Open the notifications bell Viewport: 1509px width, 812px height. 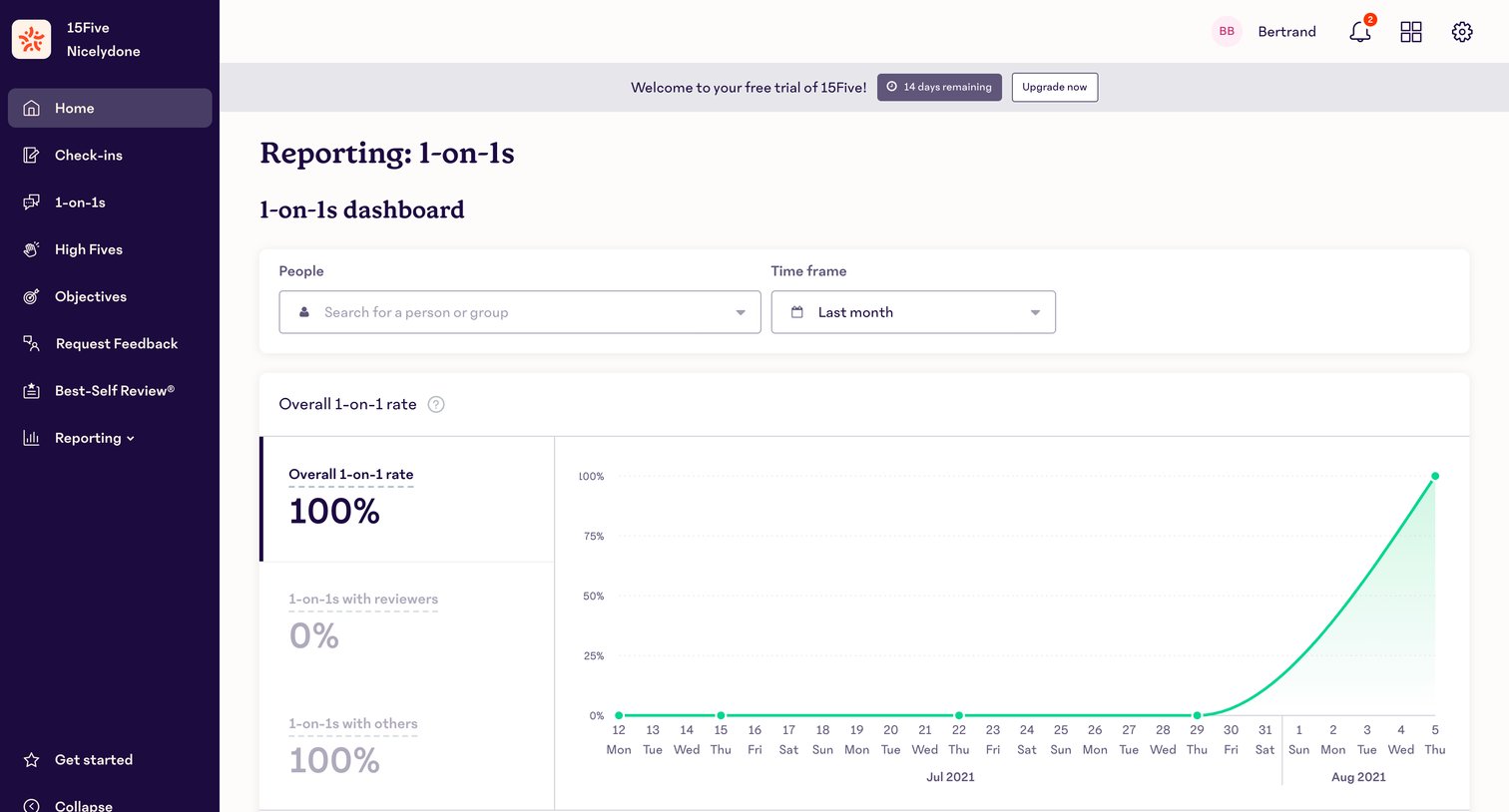pos(1359,32)
